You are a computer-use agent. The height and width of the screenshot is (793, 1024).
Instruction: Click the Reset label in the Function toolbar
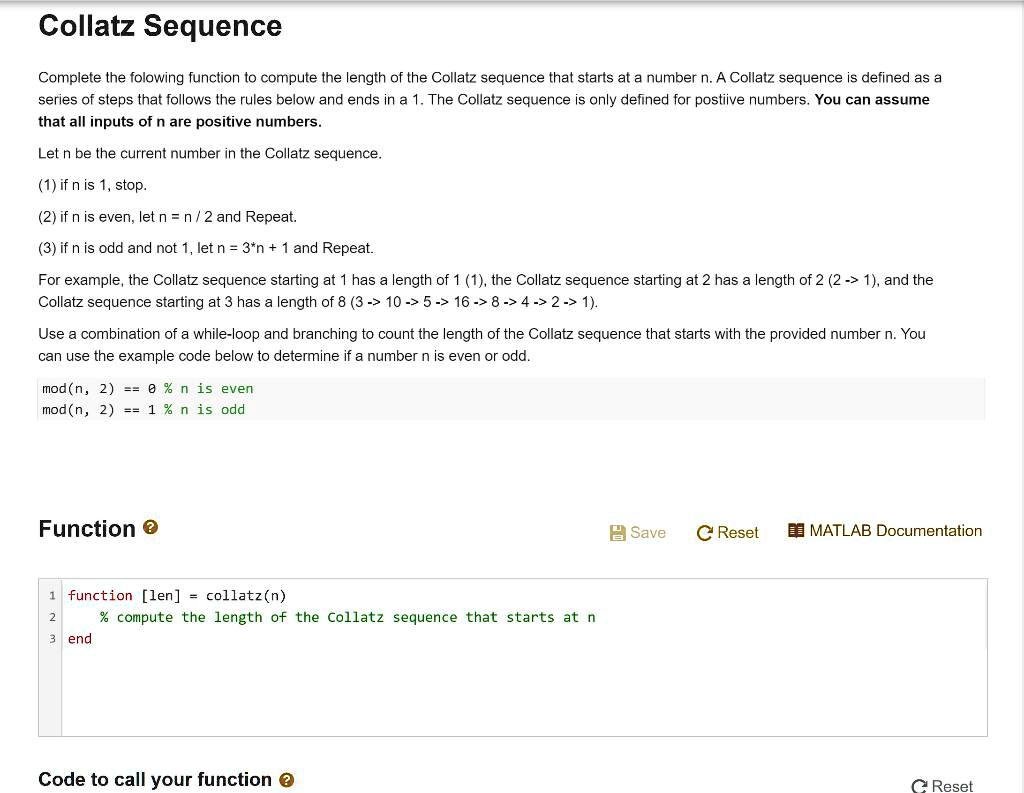coord(738,533)
